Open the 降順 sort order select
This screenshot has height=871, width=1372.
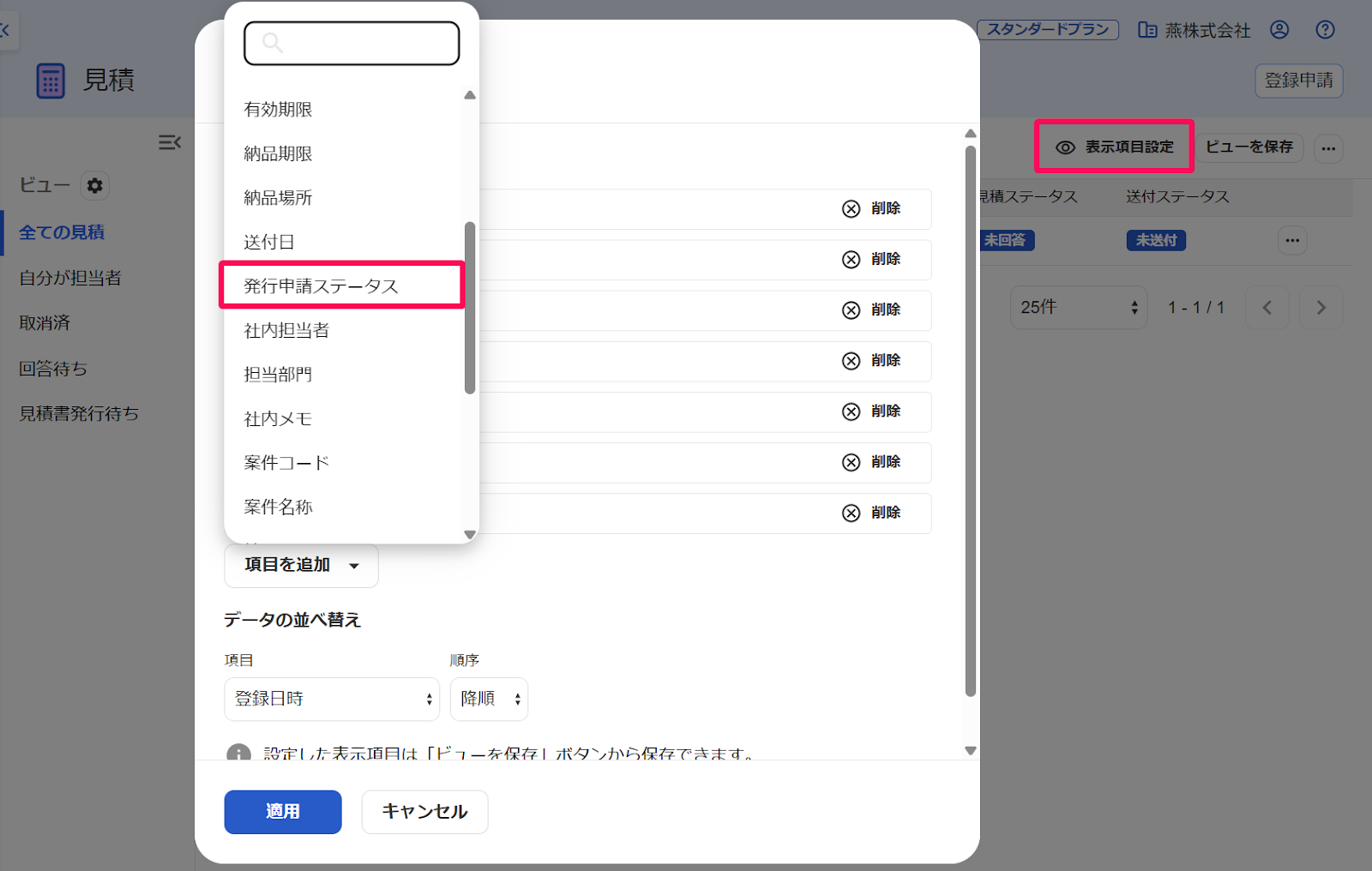[x=489, y=699]
